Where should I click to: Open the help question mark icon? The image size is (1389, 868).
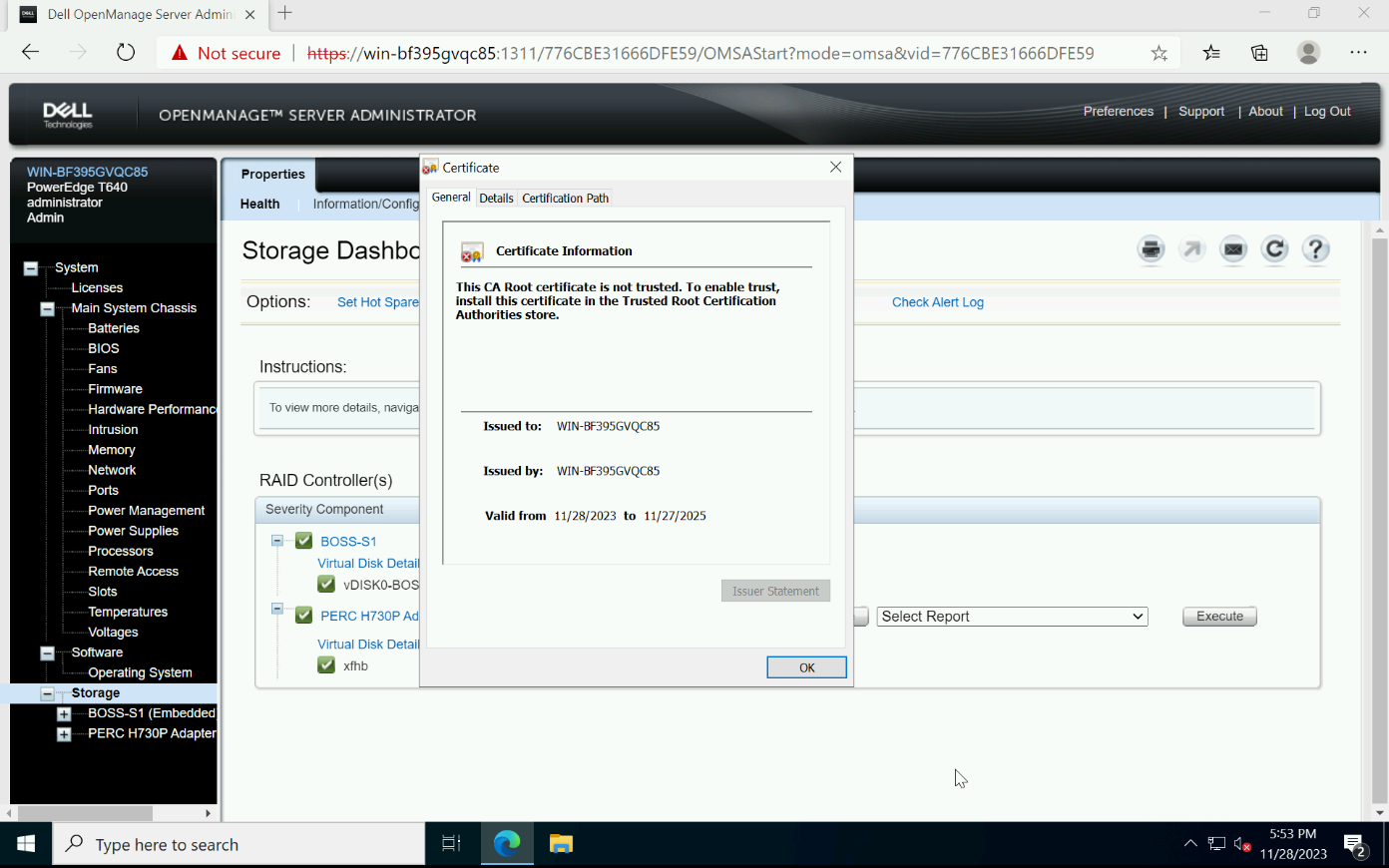1316,249
